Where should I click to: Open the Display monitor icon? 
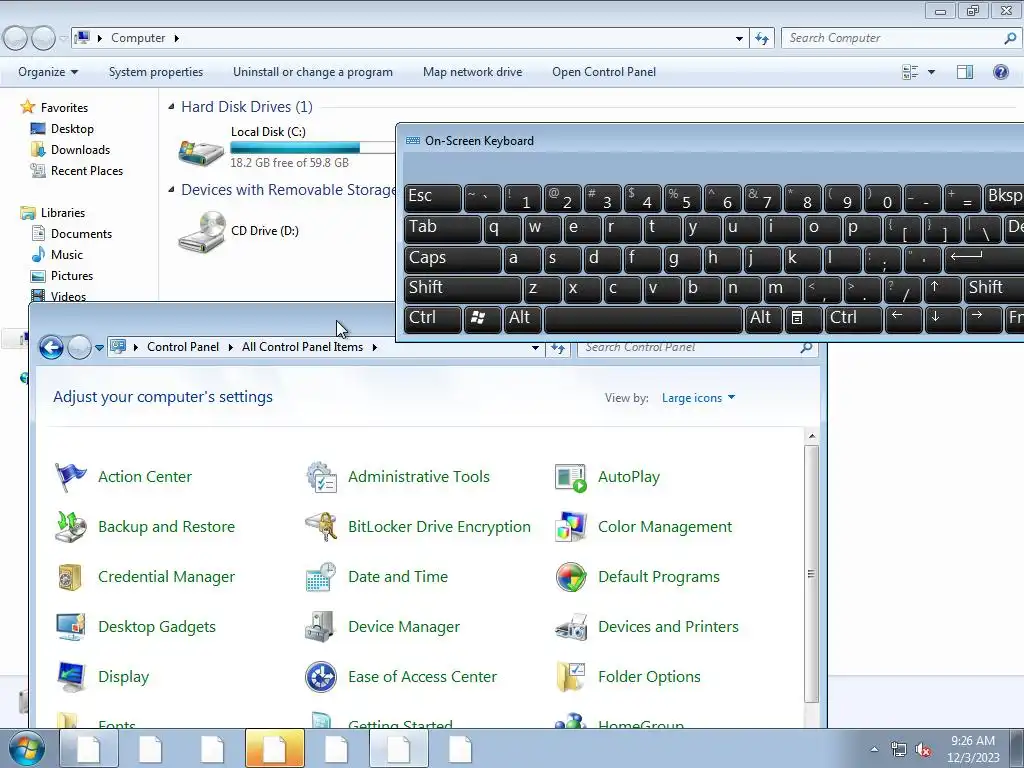click(x=71, y=677)
